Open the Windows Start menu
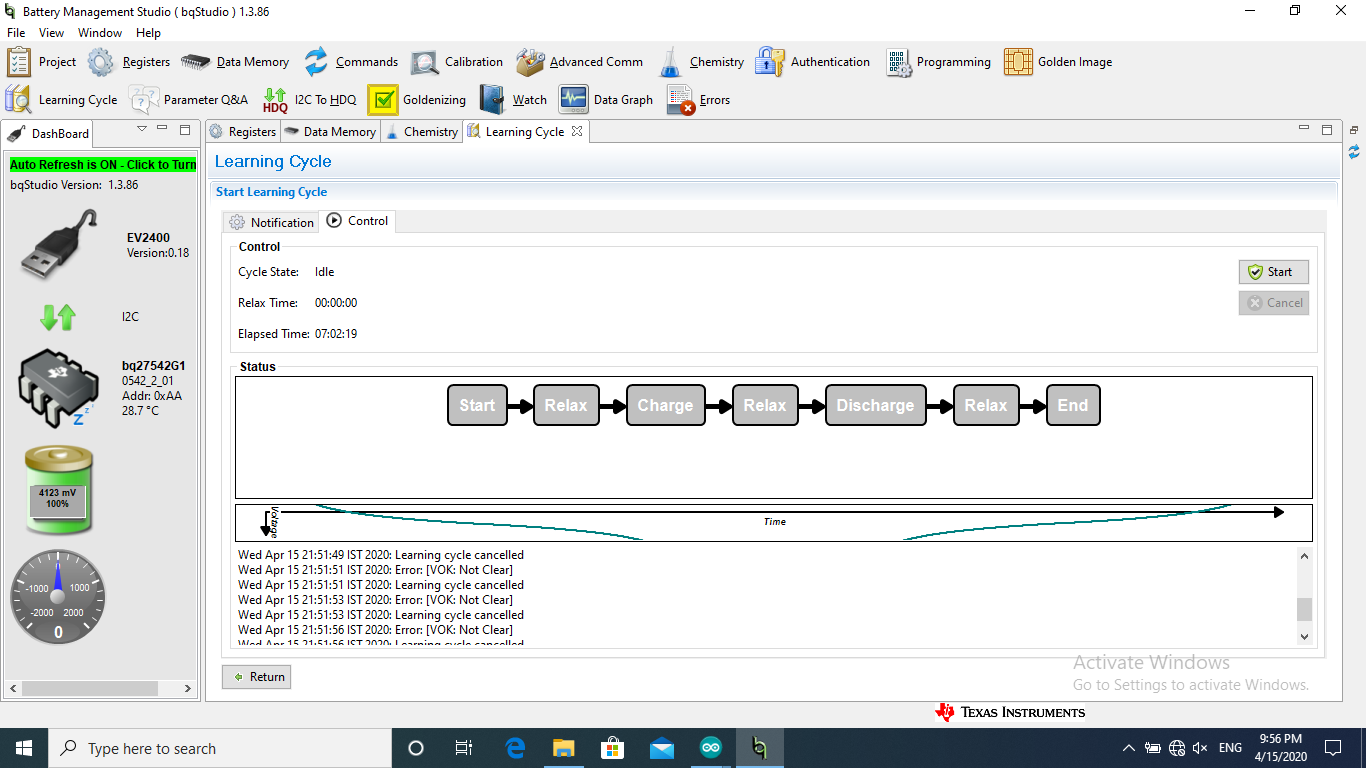1366x768 pixels. click(24, 748)
